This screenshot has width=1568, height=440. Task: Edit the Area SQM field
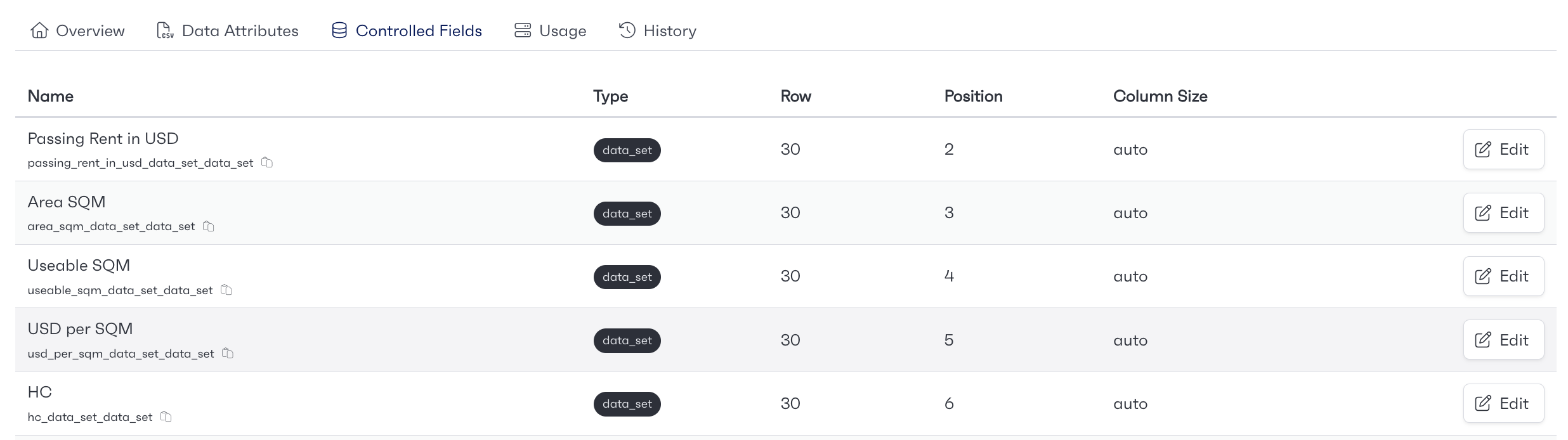pos(1503,213)
